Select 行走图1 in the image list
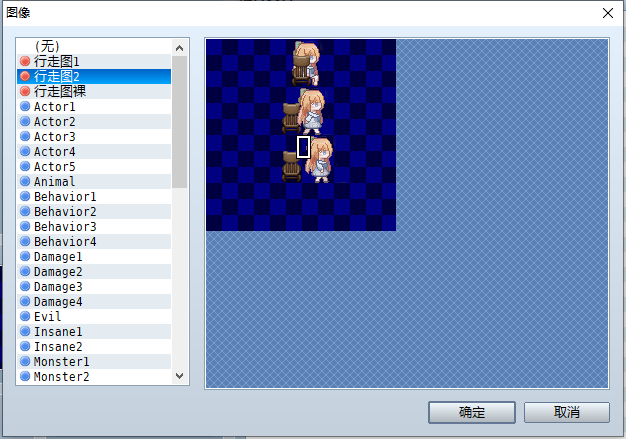The width and height of the screenshot is (626, 439). click(x=94, y=61)
